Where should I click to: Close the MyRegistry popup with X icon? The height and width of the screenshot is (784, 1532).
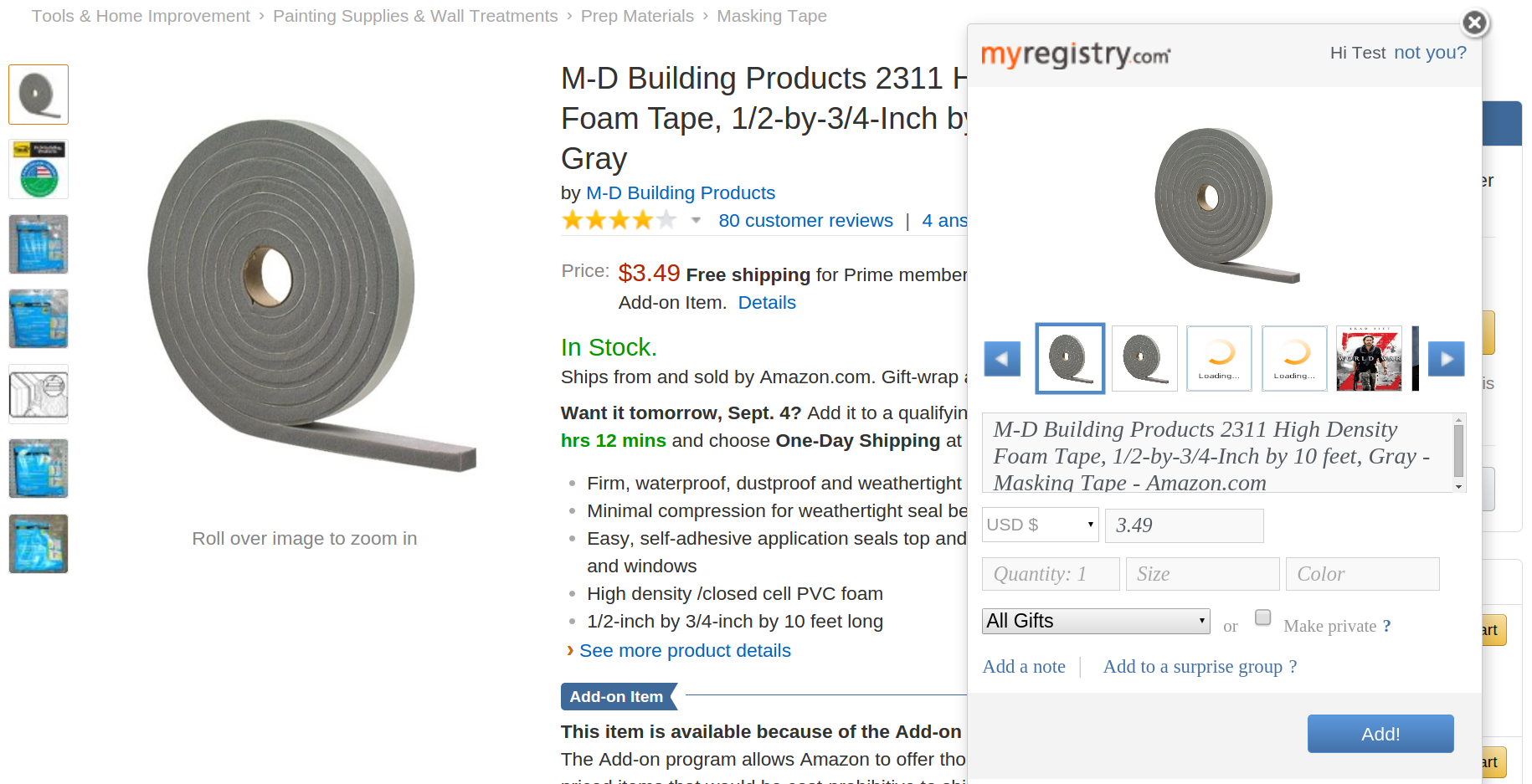[x=1475, y=23]
